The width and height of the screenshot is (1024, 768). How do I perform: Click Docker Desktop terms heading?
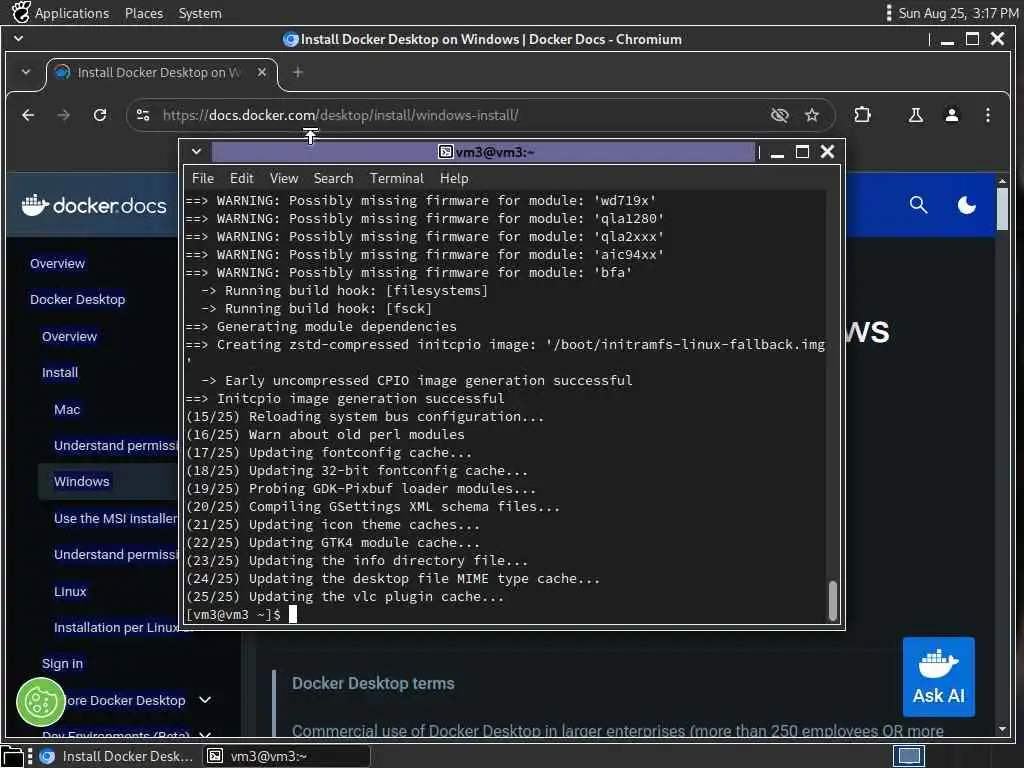pyautogui.click(x=373, y=683)
